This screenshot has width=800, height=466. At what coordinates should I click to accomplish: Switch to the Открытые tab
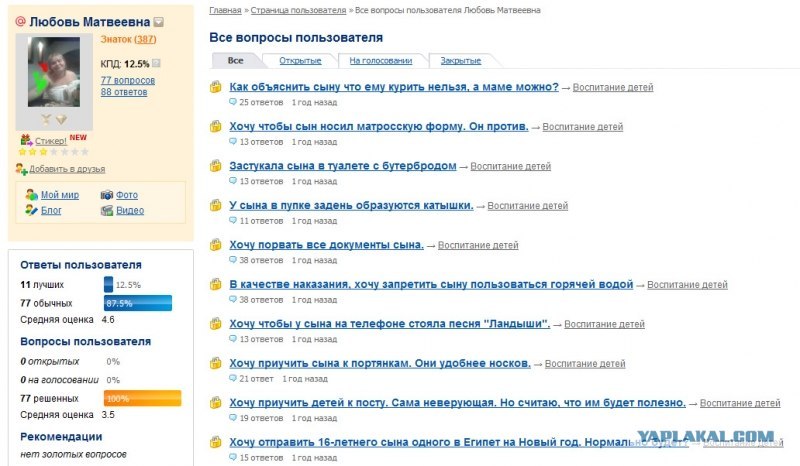tap(300, 60)
